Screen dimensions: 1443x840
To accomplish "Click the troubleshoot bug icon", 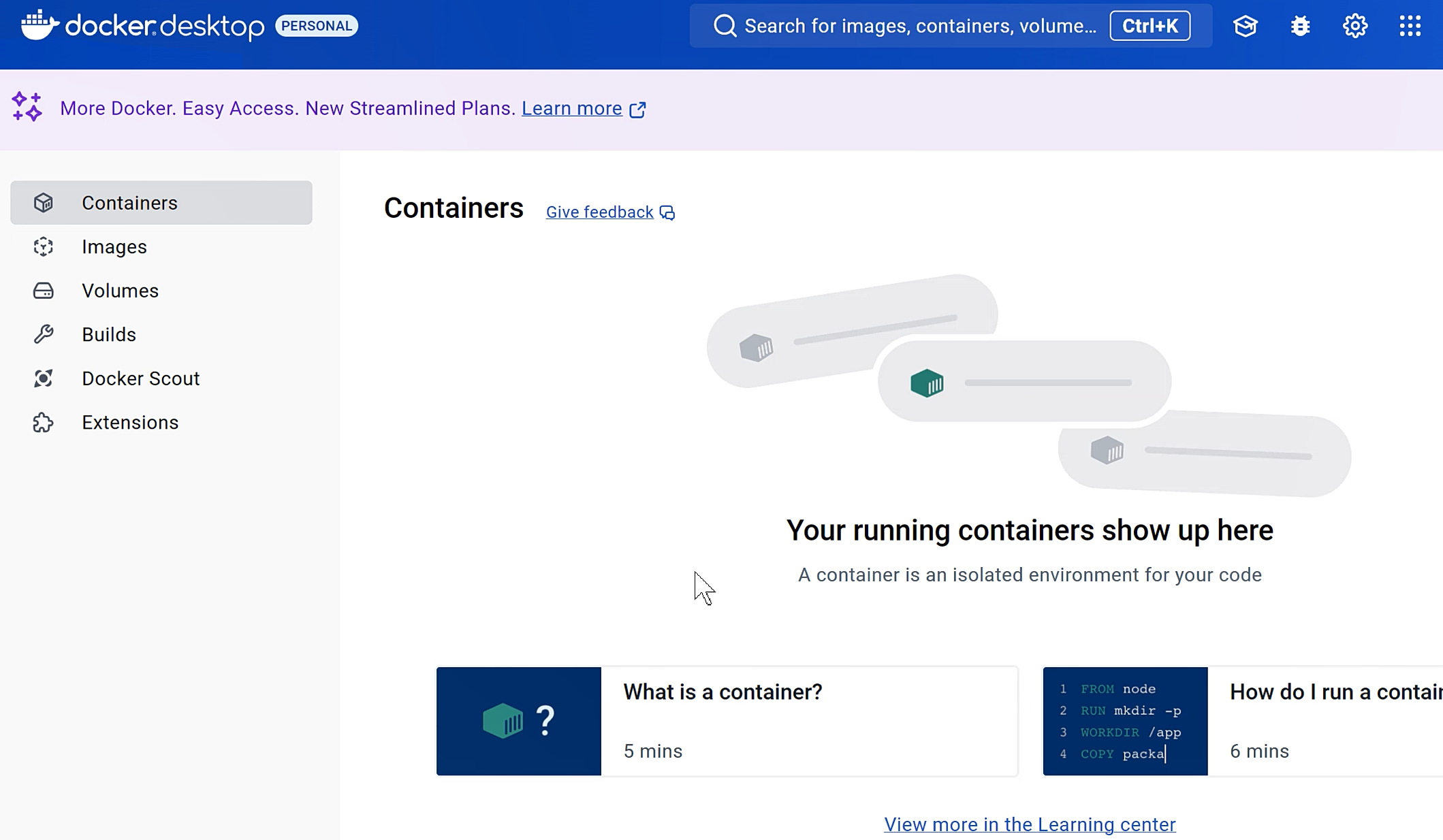I will click(1300, 26).
